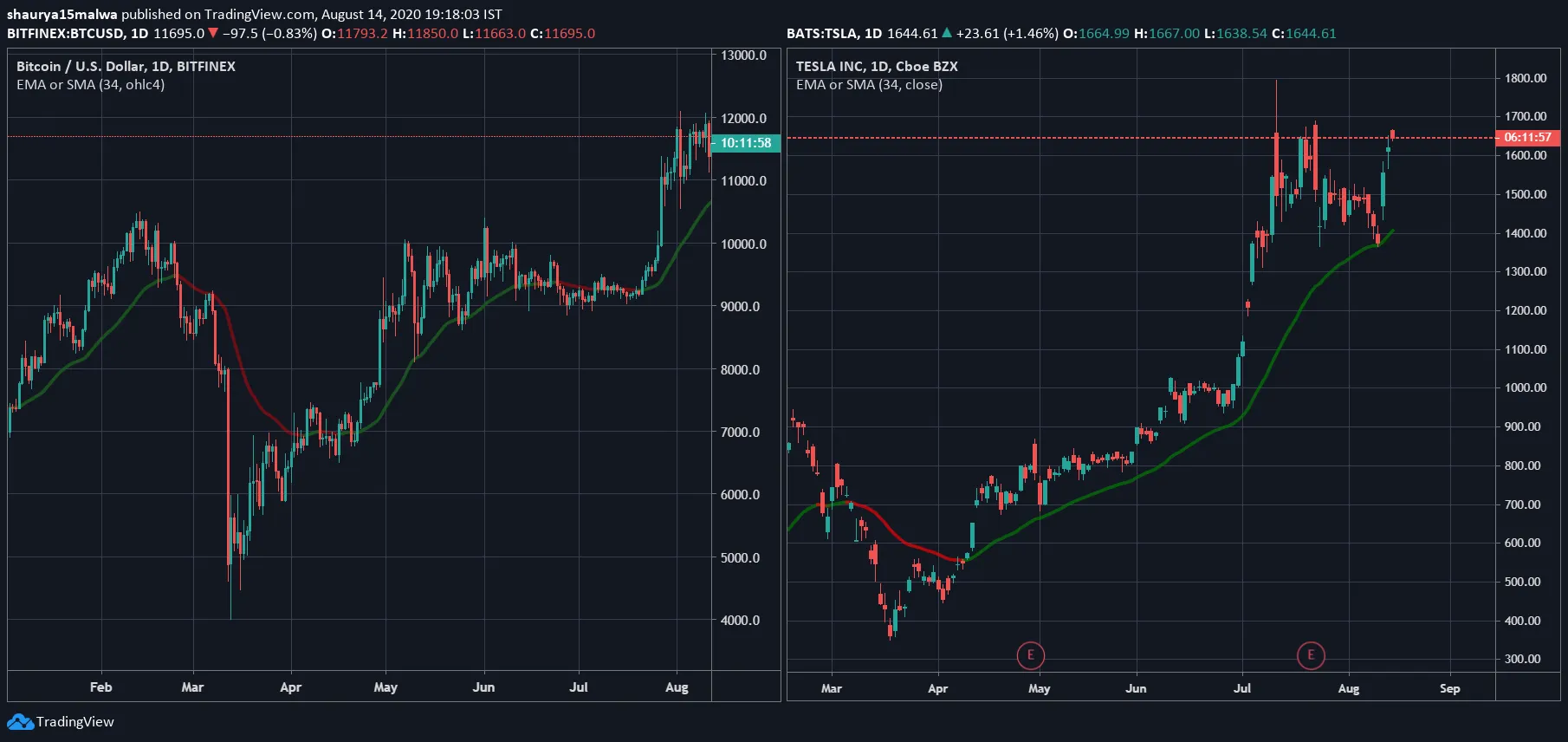The width and height of the screenshot is (1568, 742).
Task: Click the 400.00 price on Tesla axis
Action: tap(1523, 621)
